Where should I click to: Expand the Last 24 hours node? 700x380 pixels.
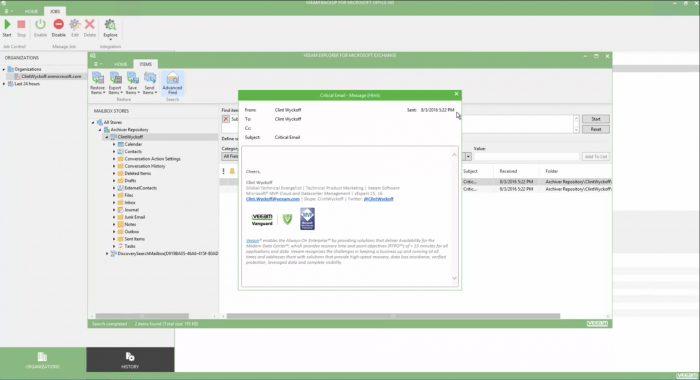coord(4,84)
